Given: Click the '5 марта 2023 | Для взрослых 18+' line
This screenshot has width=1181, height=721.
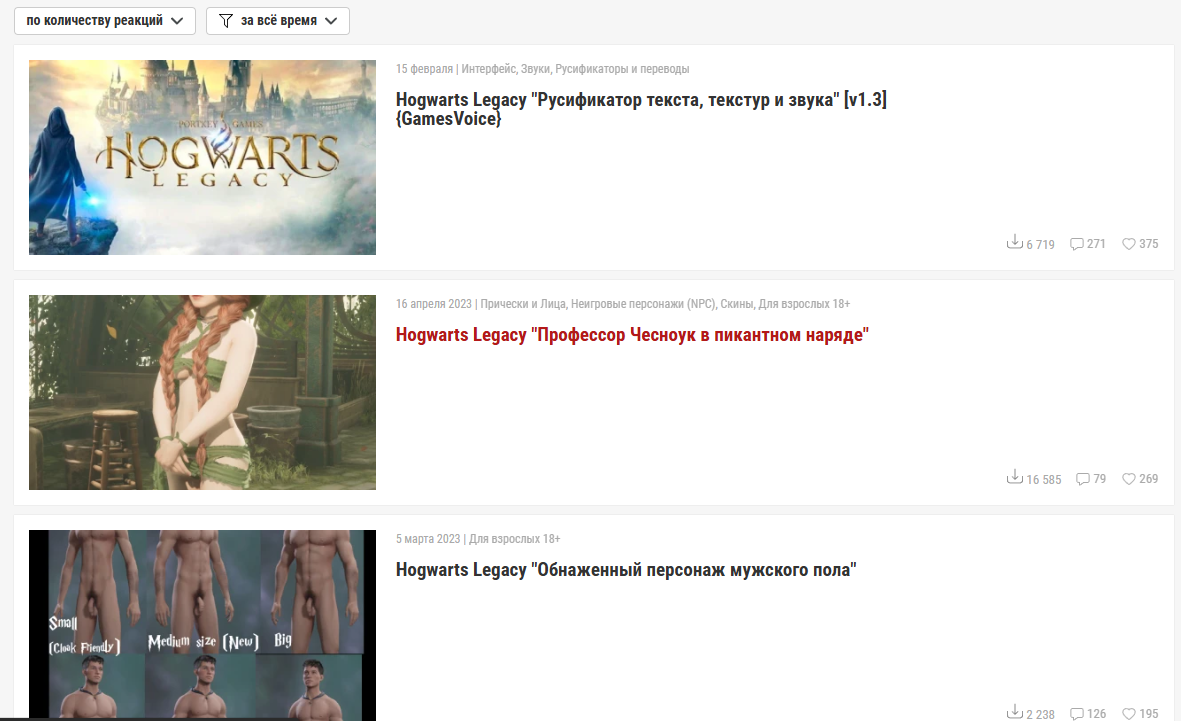Looking at the screenshot, I should click(x=478, y=539).
